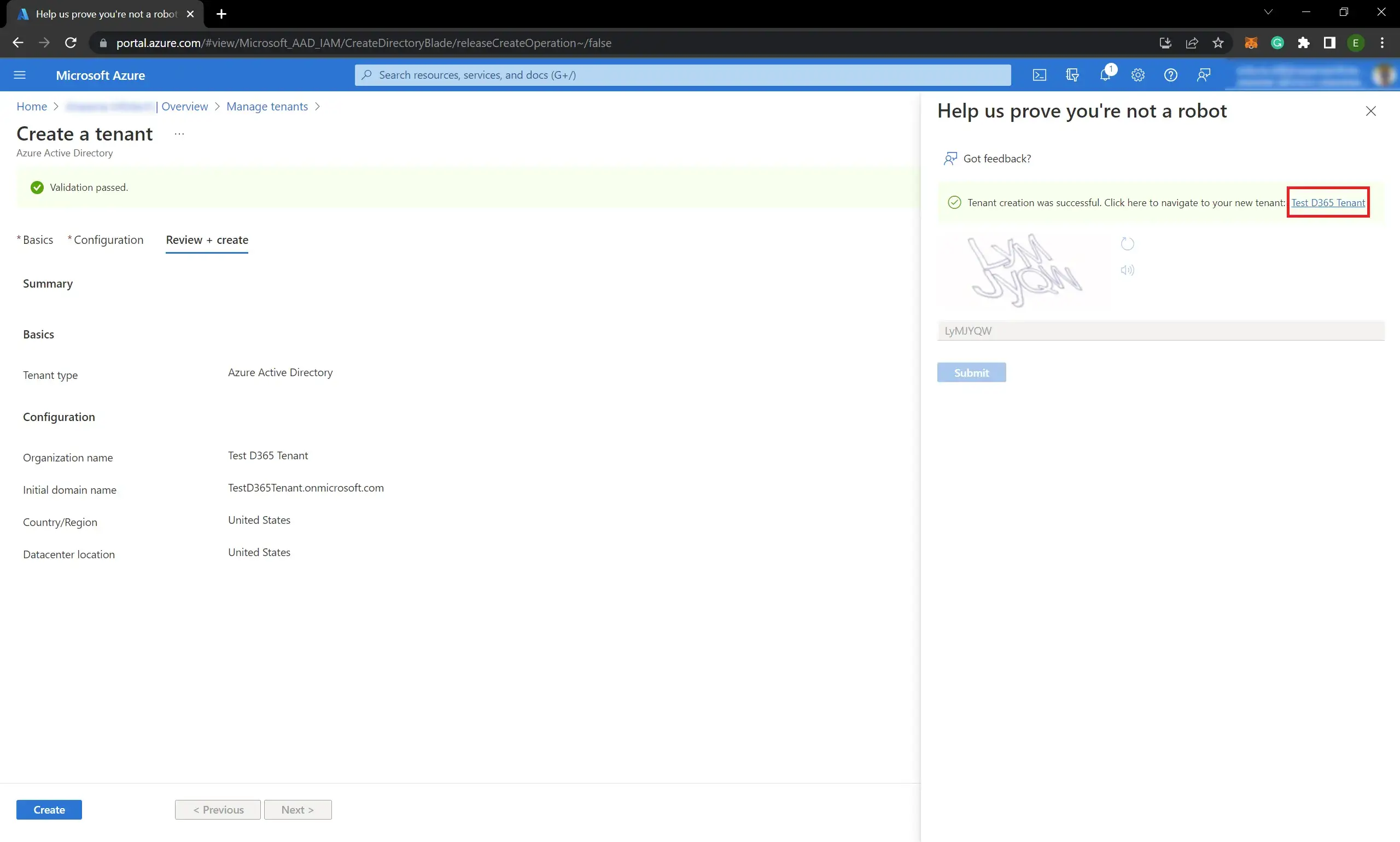
Task: Select the Review + create tab
Action: 206,239
